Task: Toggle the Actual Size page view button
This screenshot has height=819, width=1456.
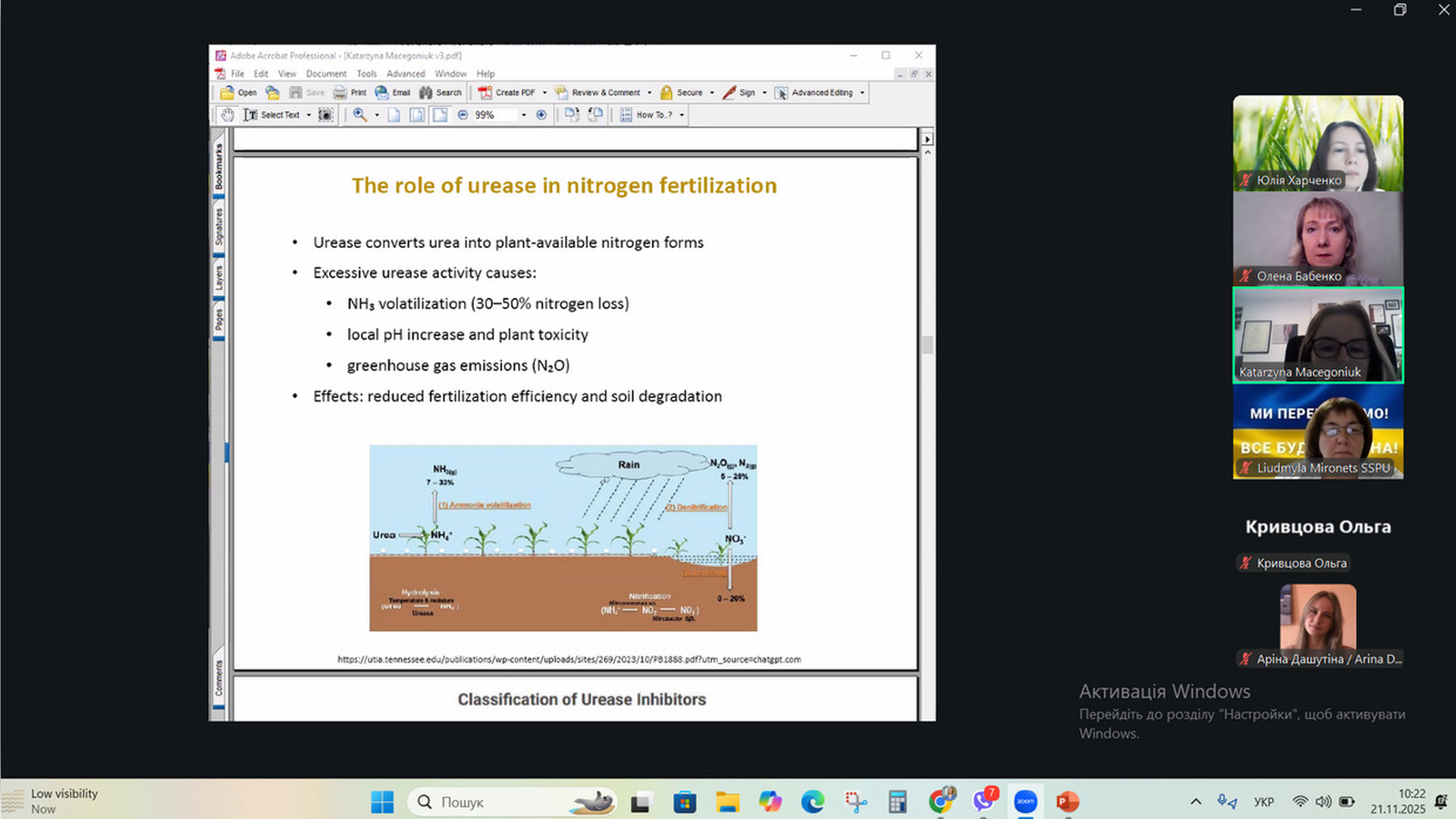Action: coord(394,115)
